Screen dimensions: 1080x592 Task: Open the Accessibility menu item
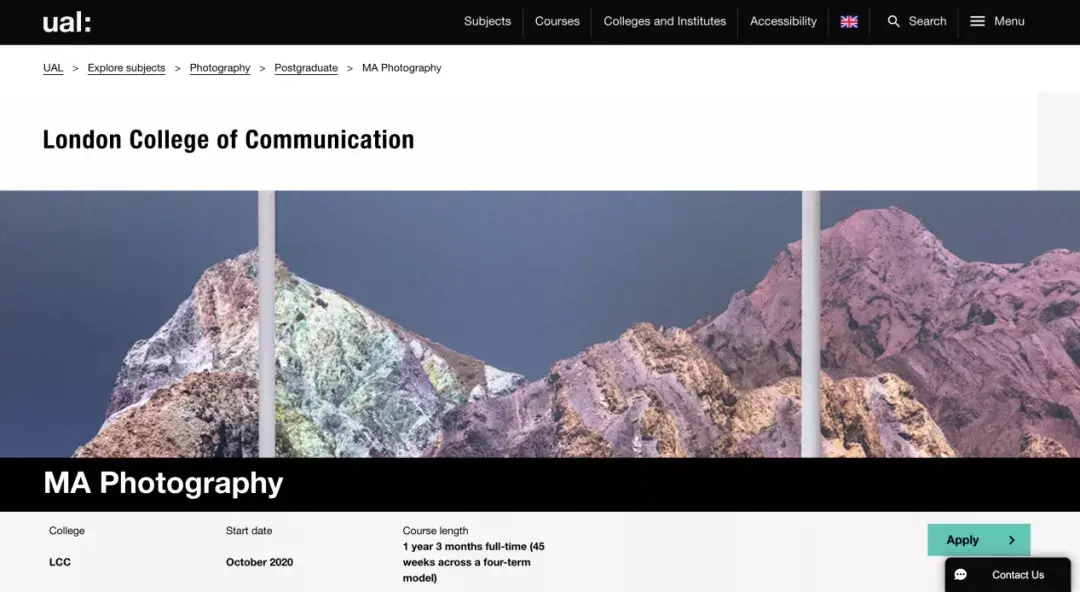point(783,21)
